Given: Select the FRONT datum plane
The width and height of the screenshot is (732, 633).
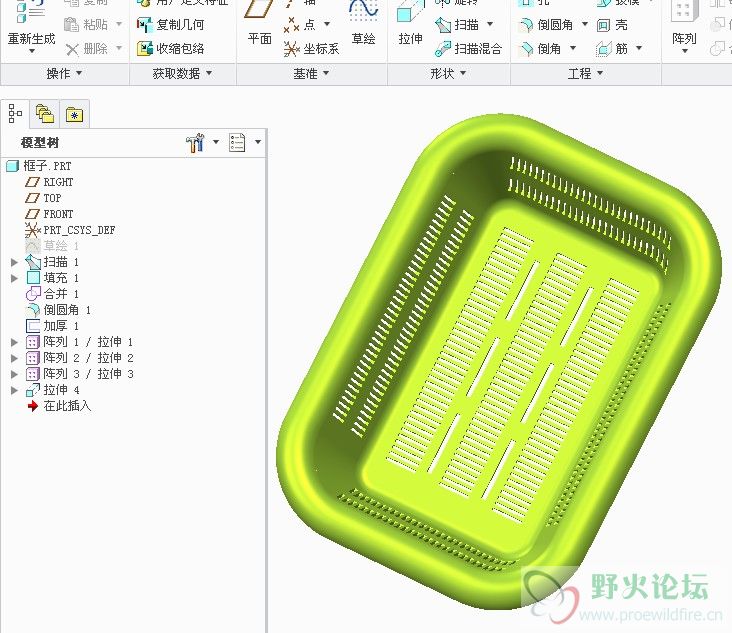Looking at the screenshot, I should (x=49, y=214).
